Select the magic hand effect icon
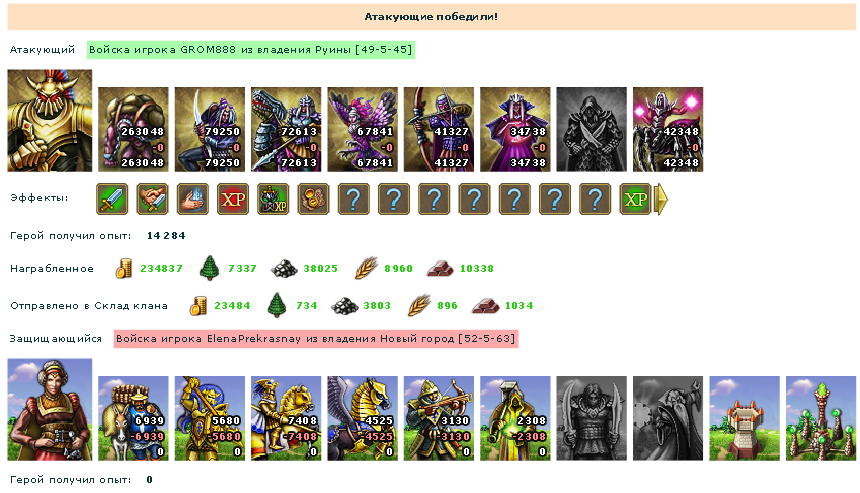This screenshot has width=860, height=493. tap(193, 199)
